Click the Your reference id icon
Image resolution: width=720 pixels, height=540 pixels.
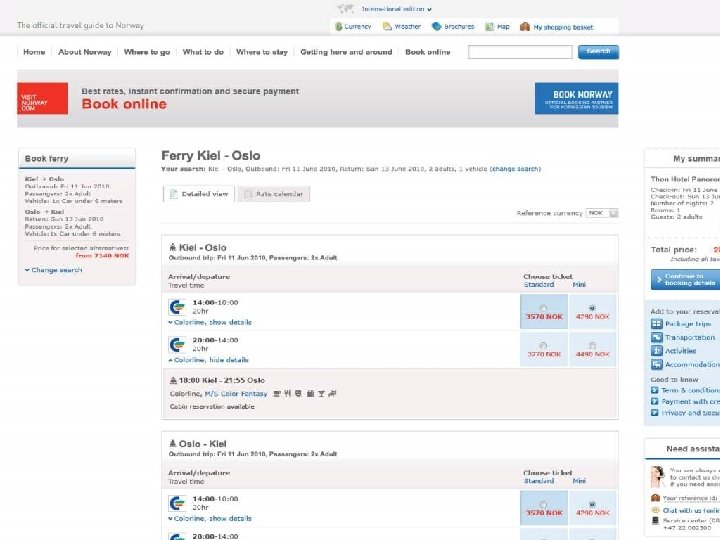tap(656, 498)
